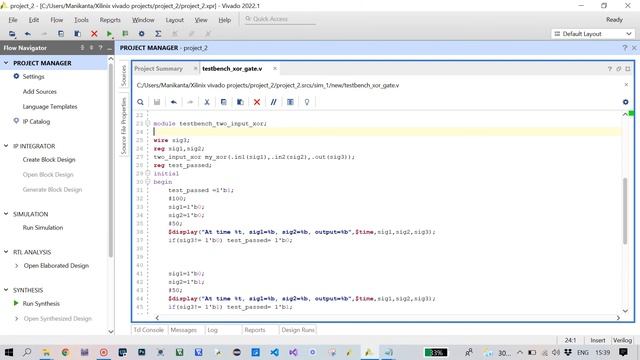The image size is (640, 360).
Task: Open the File menu
Action: [x=13, y=20]
